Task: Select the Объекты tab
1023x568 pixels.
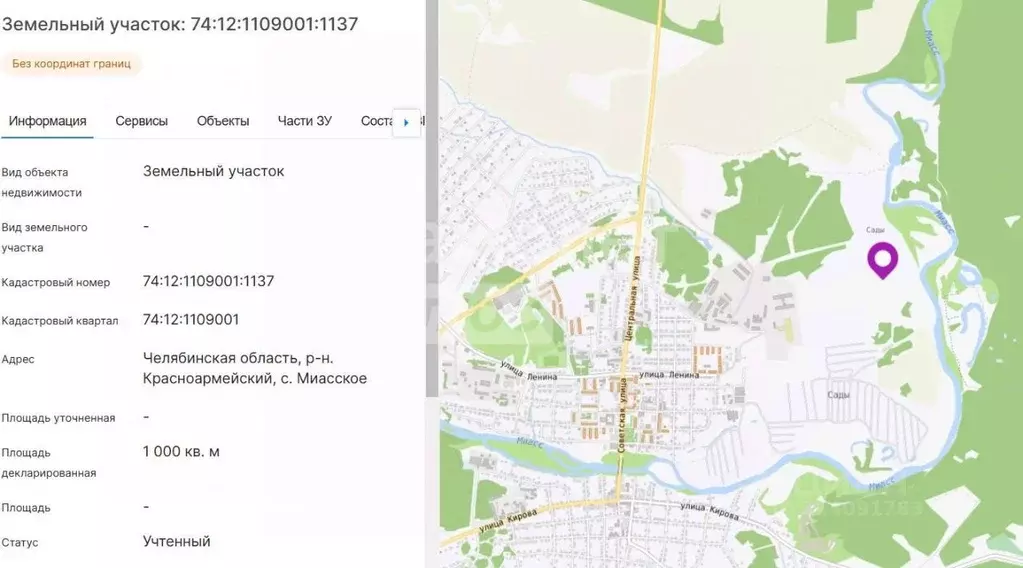Action: click(223, 121)
